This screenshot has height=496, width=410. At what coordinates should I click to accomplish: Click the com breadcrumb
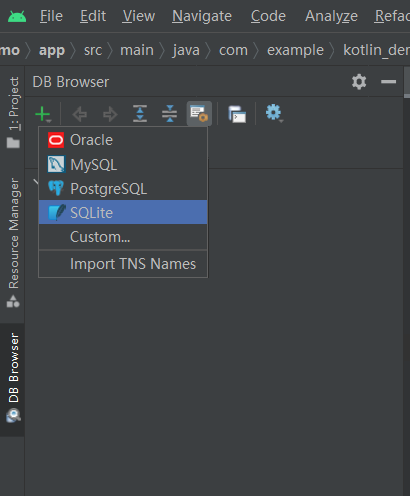(x=233, y=51)
